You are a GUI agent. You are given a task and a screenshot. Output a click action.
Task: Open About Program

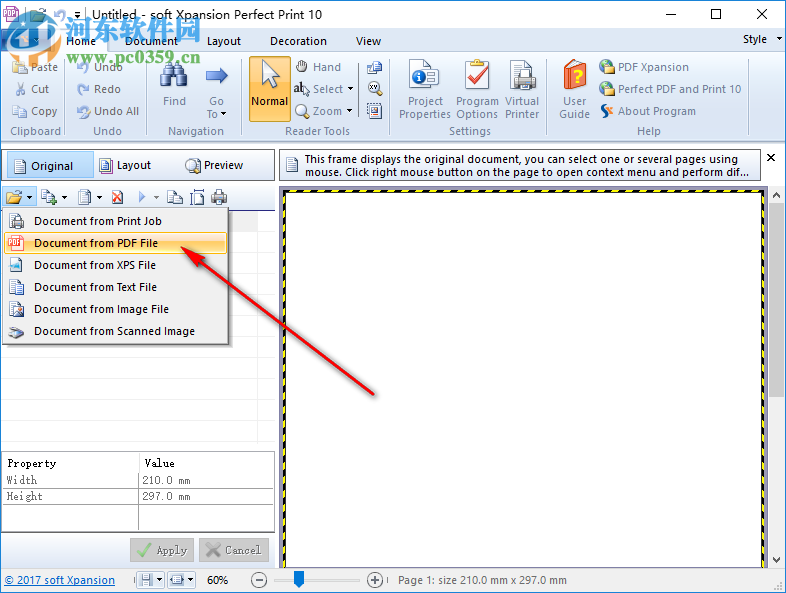[648, 111]
